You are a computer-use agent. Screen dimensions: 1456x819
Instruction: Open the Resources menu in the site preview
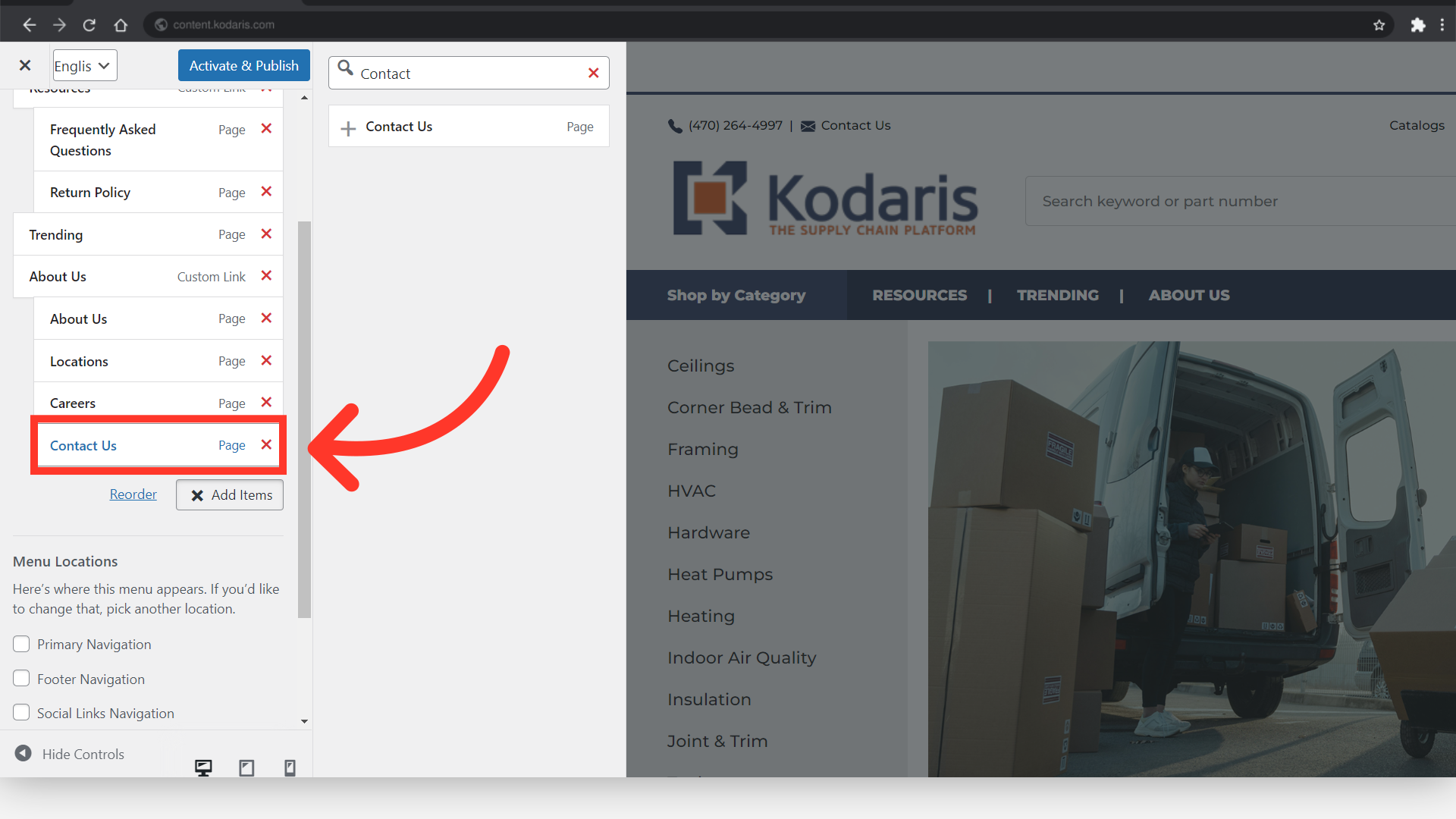[x=919, y=295]
